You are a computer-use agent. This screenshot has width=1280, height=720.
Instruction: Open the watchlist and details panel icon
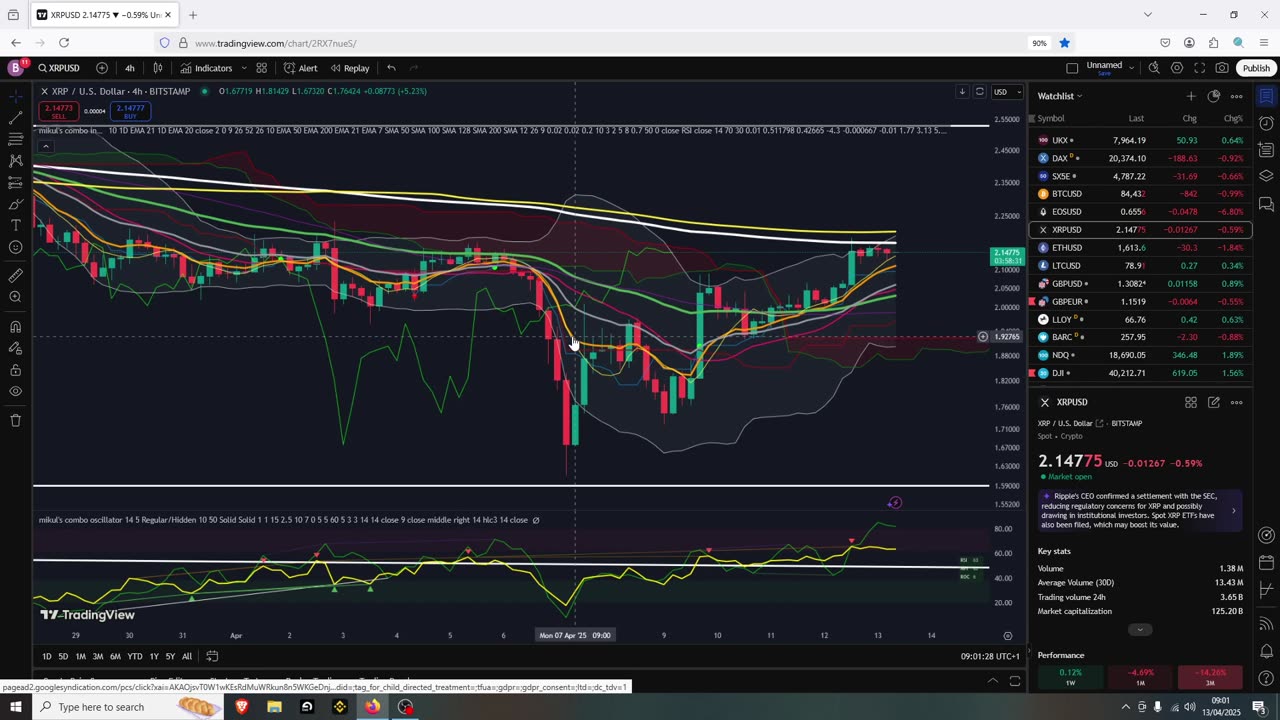(1266, 96)
